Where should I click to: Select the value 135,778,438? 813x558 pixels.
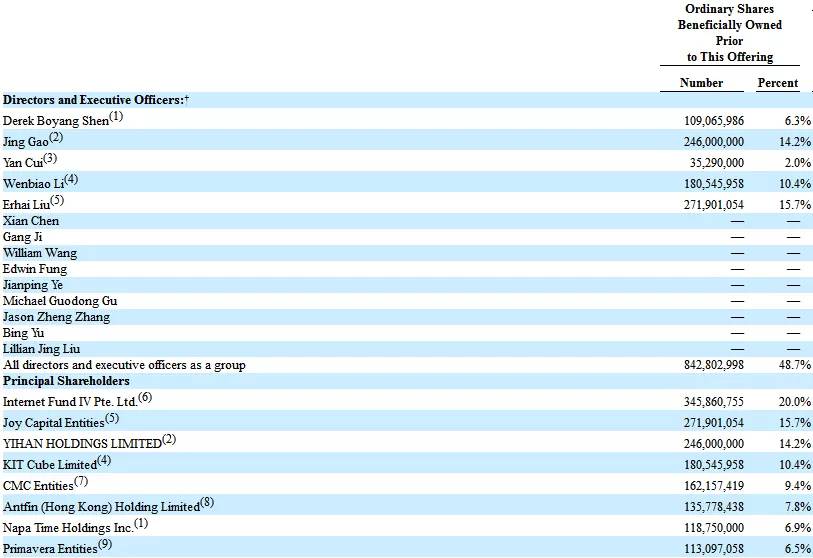(713, 507)
